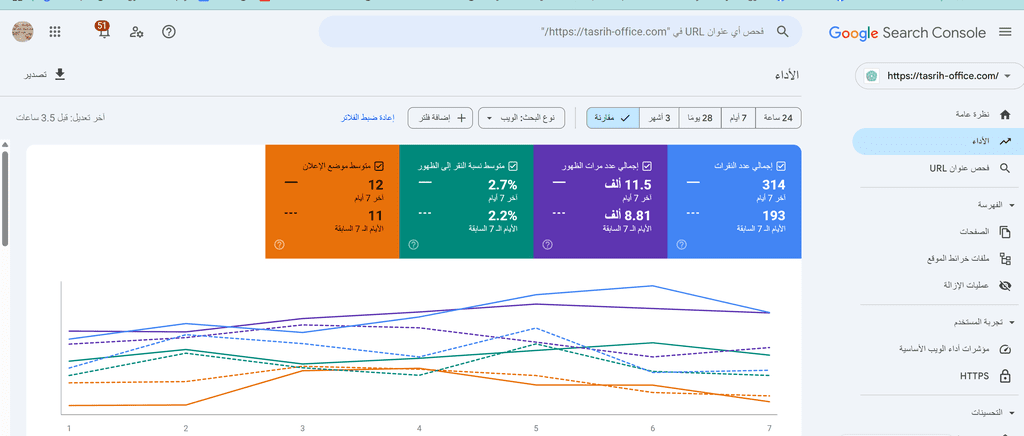Screen dimensions: 1024x436
Task: Click the 2.7% CTR value
Action: pos(503,185)
